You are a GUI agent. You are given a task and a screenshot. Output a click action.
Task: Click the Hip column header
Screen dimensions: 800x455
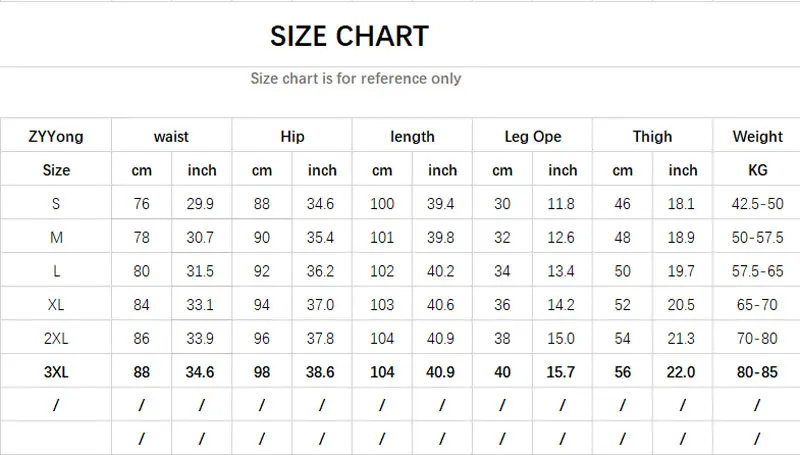coord(292,137)
